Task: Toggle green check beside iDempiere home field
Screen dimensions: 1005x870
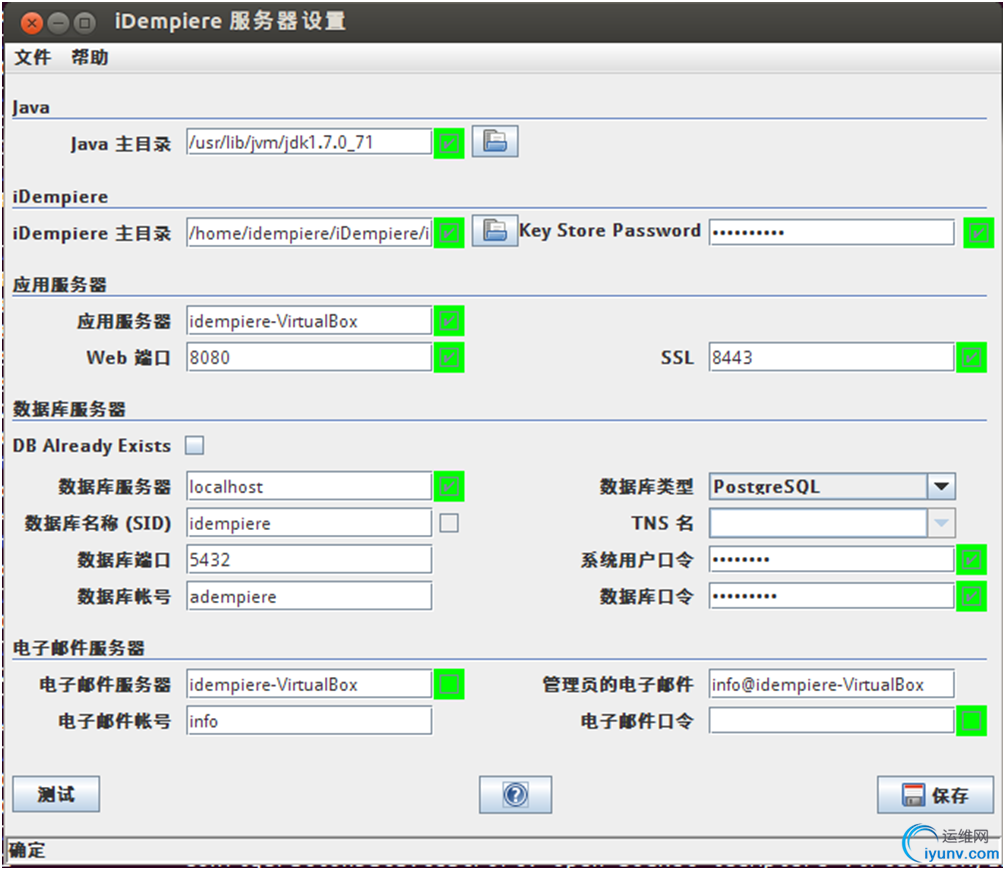Action: (449, 233)
